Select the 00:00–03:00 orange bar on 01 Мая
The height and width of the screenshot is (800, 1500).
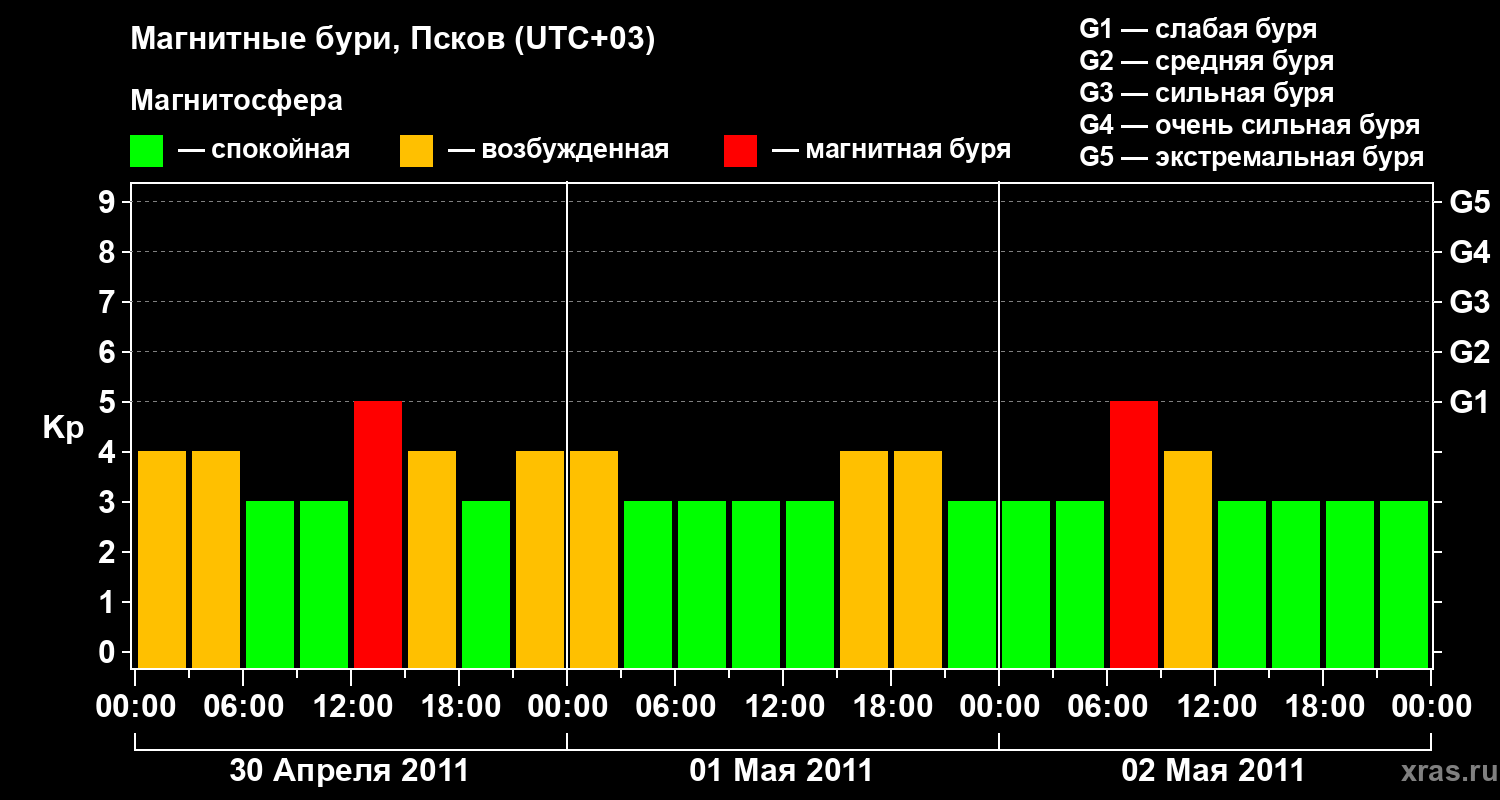point(594,559)
